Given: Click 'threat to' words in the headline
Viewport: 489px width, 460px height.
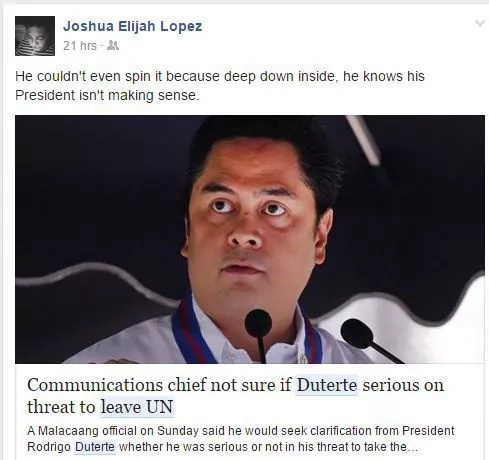Looking at the screenshot, I should [61, 407].
